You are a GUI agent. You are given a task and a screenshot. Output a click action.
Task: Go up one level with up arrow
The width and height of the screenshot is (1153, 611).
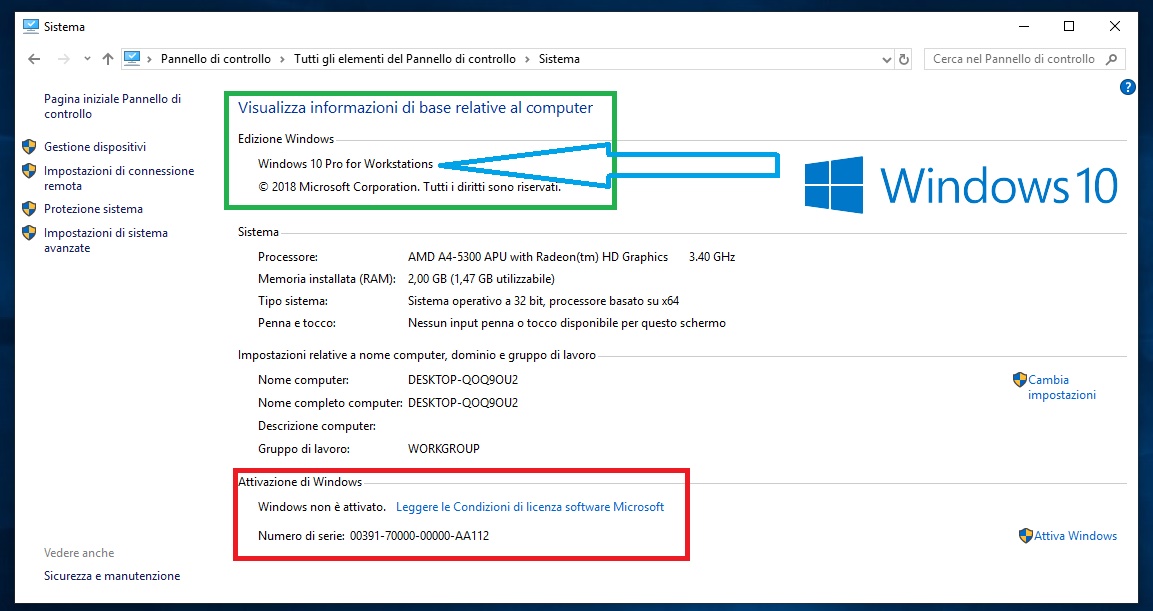coord(108,59)
